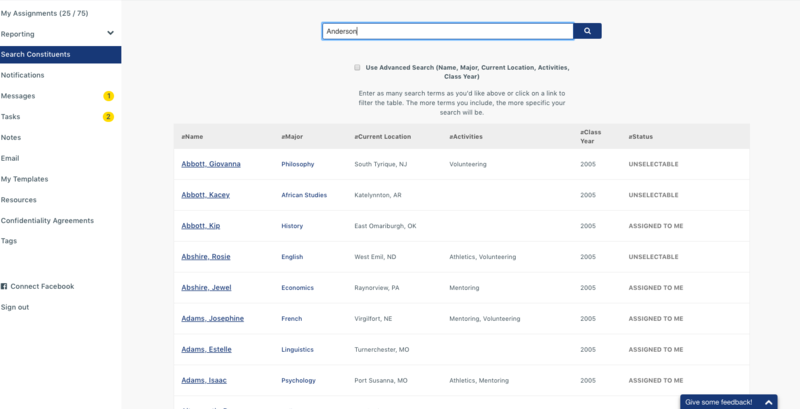Click the search field containing Anderson

(447, 31)
